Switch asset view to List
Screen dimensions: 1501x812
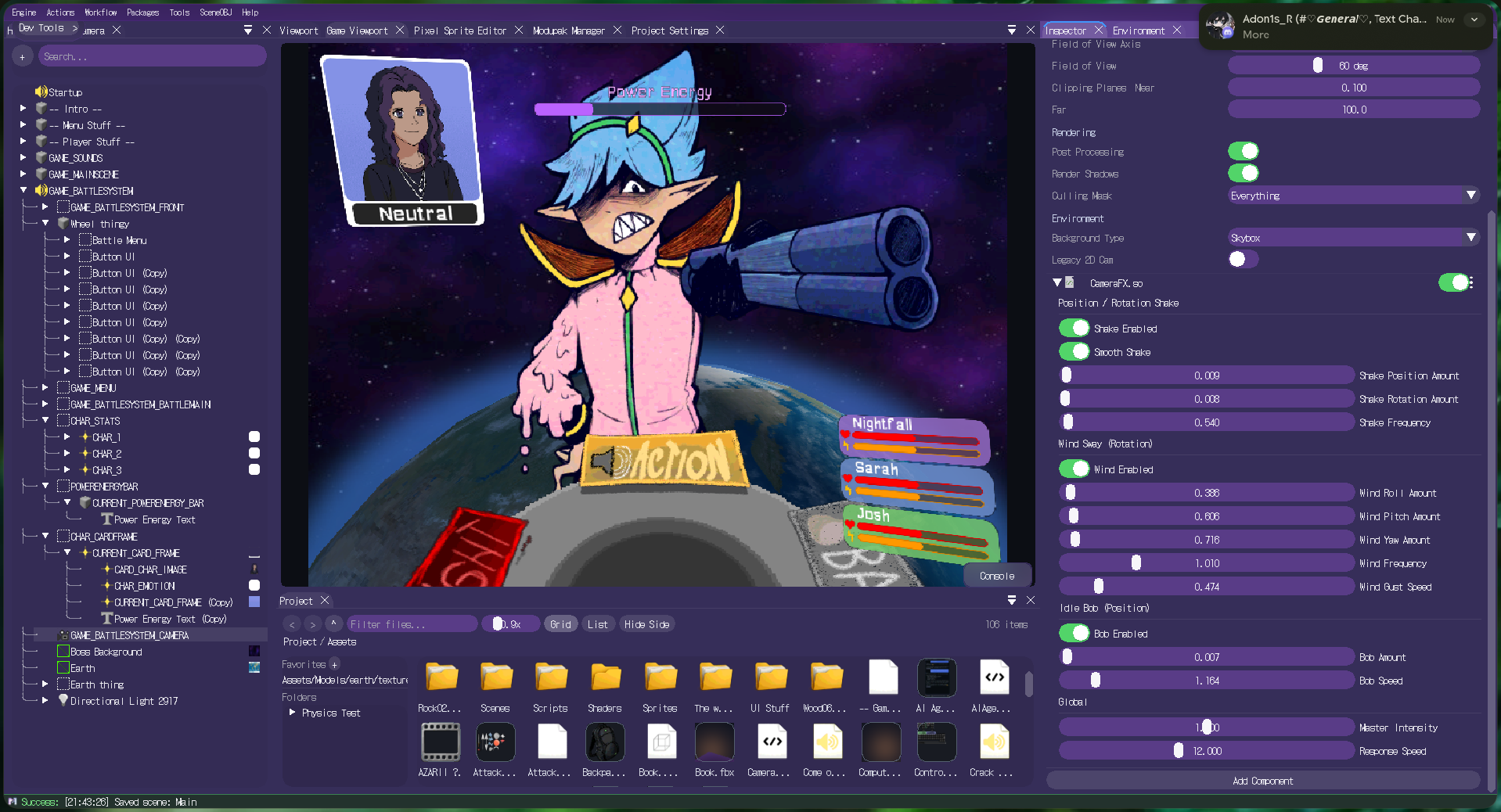click(598, 624)
